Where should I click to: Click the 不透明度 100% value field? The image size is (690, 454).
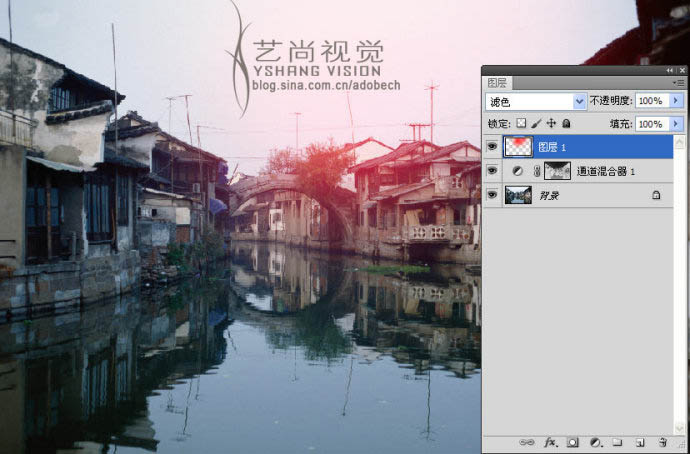(652, 101)
